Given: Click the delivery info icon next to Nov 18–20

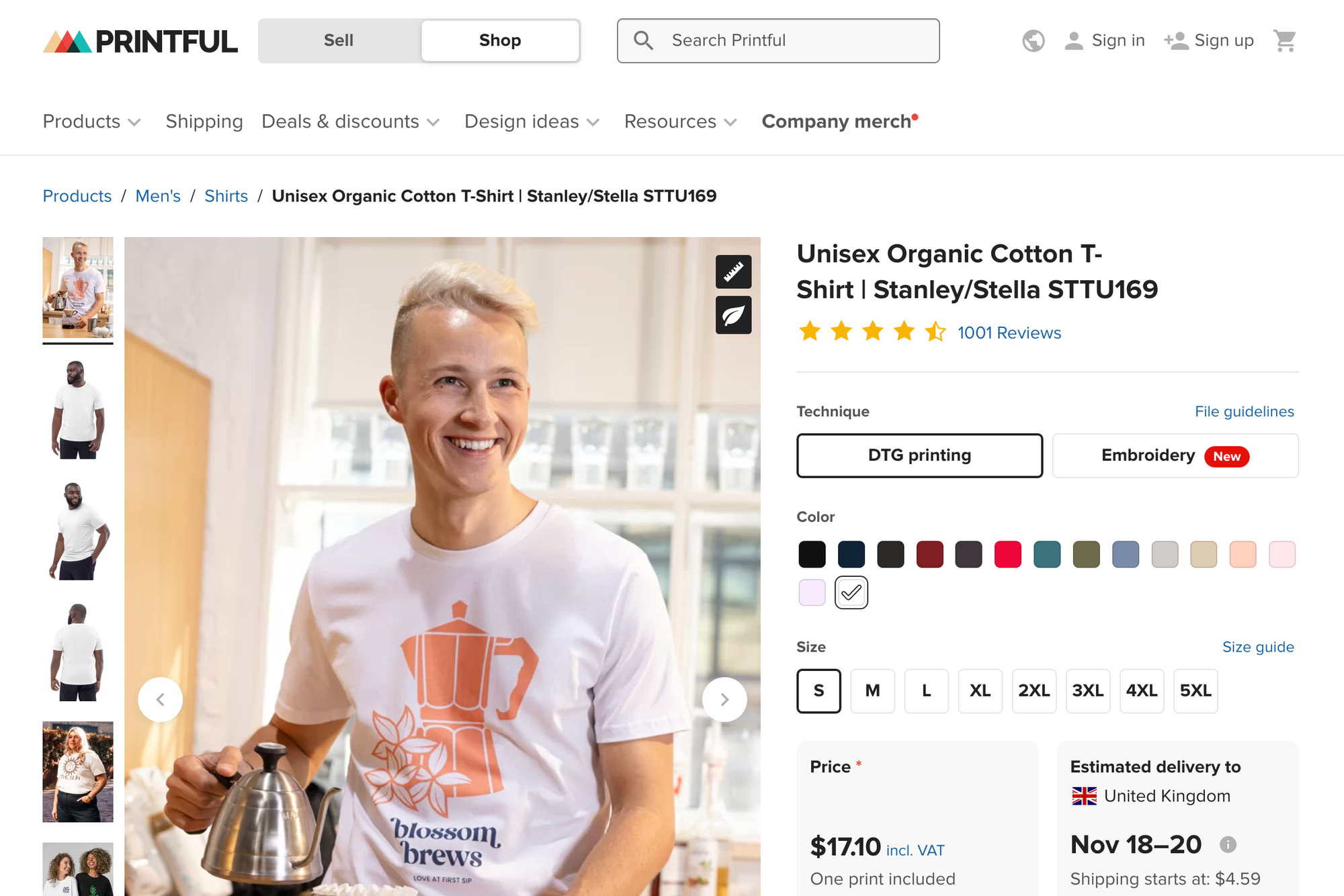Looking at the screenshot, I should click(1229, 845).
